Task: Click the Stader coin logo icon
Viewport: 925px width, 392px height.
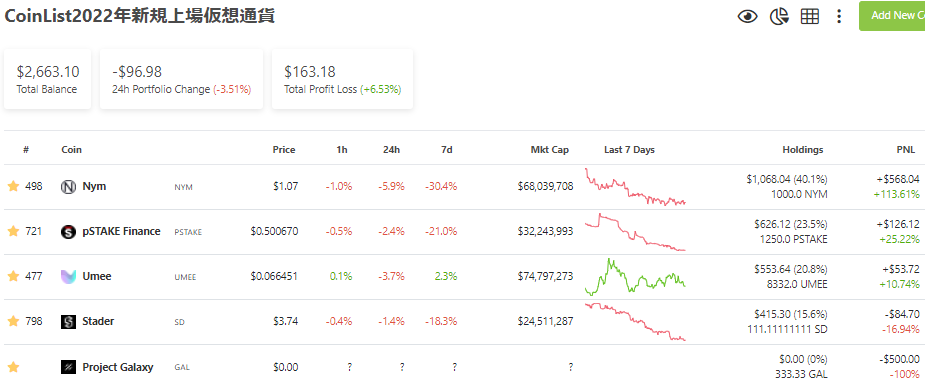Action: pos(68,322)
